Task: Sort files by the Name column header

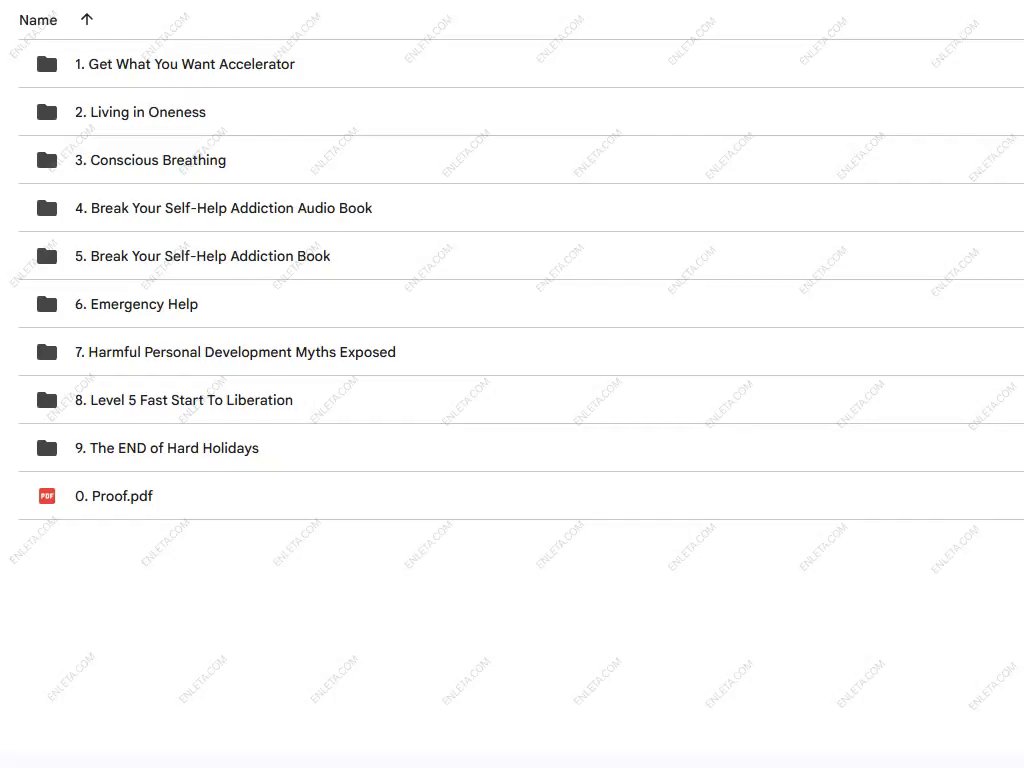Action: [38, 20]
